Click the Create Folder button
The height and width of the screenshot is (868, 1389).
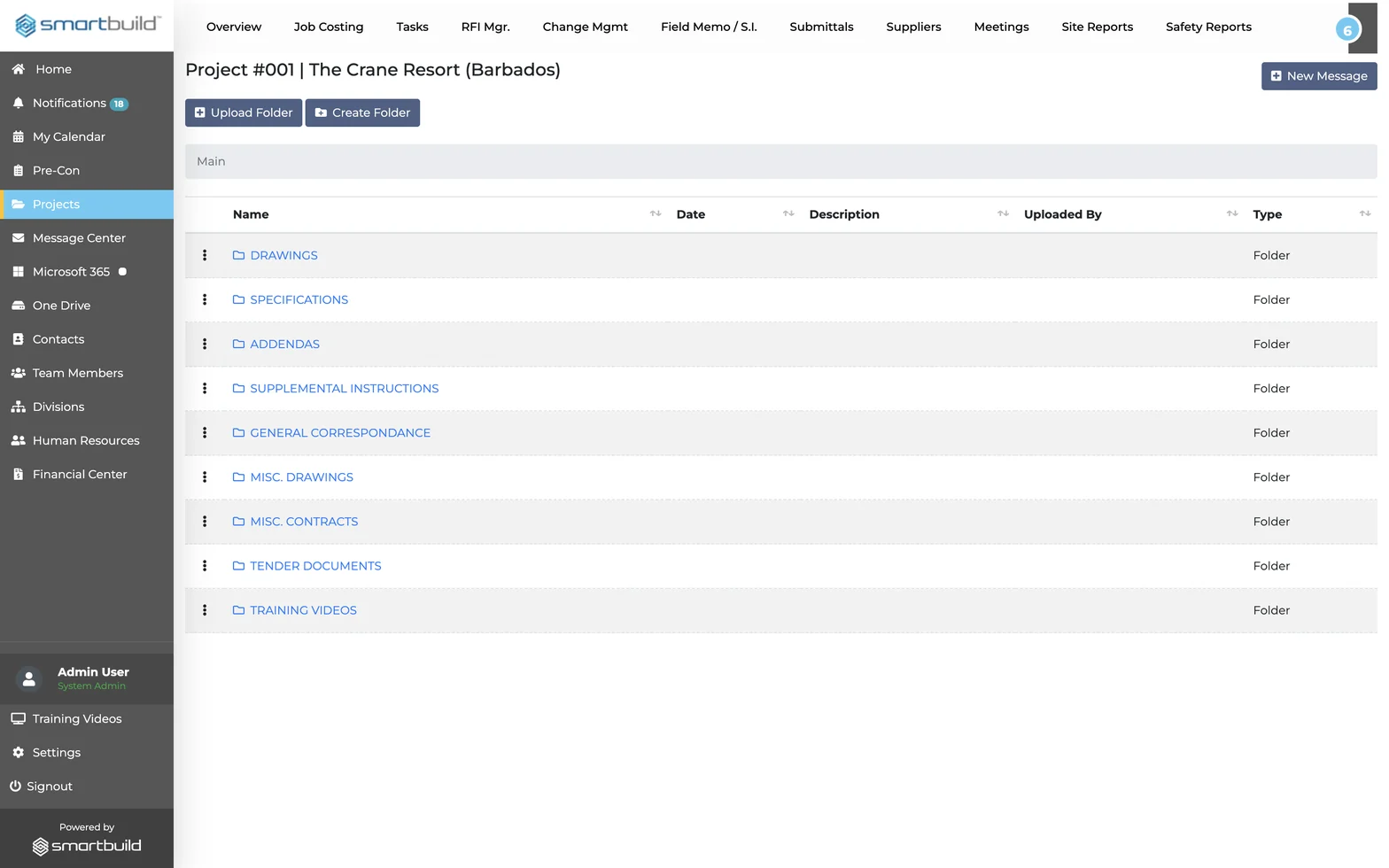[362, 112]
